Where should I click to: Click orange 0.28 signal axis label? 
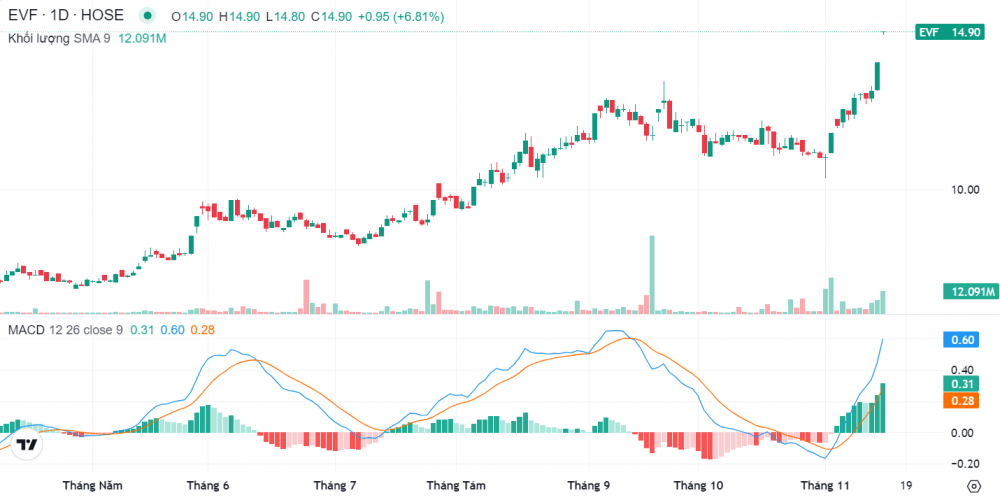(x=962, y=400)
